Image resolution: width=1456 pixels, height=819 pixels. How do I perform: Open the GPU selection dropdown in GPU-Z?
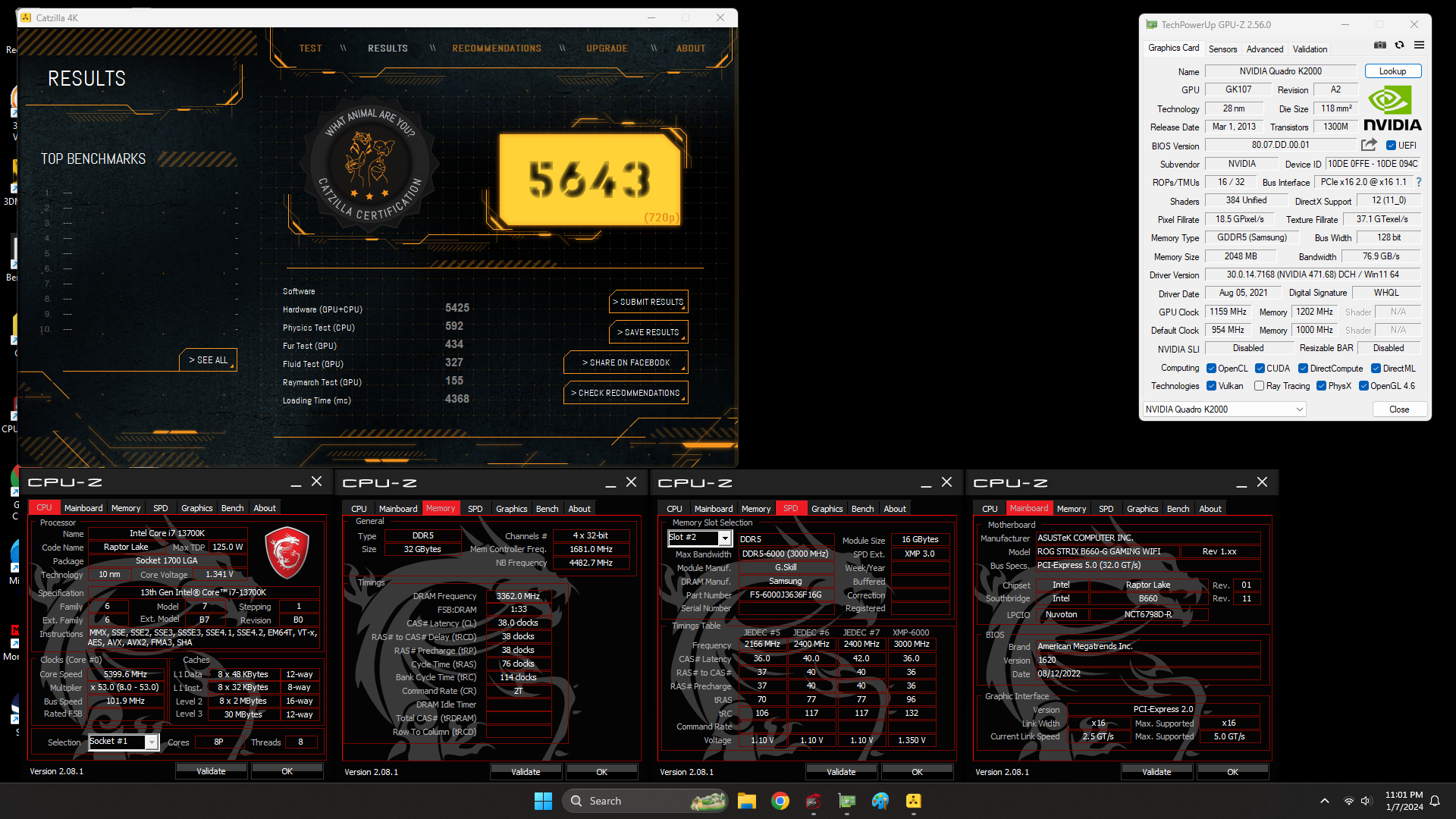(1224, 409)
